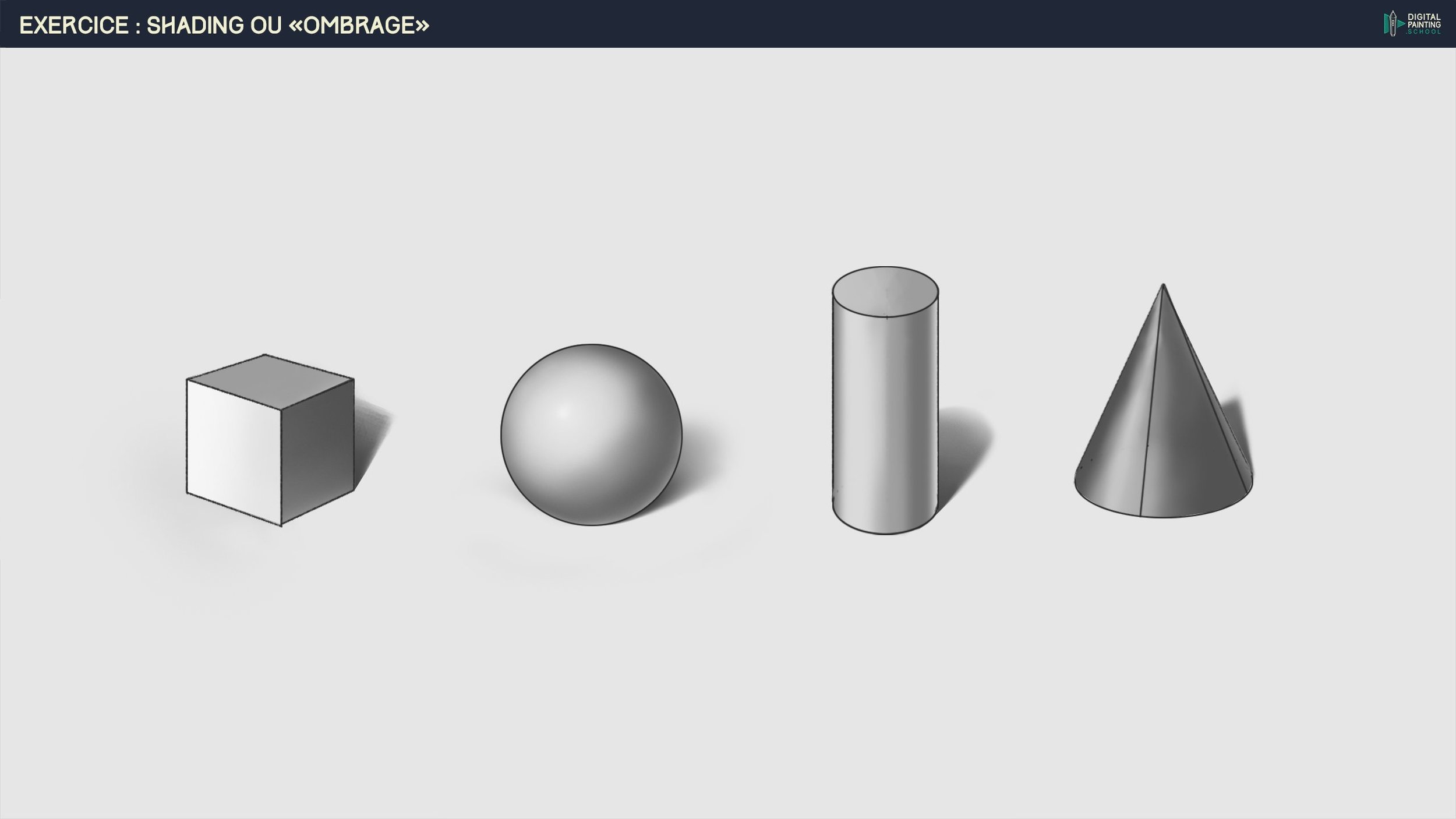The image size is (1456, 819).
Task: Click the highlight spot on the sphere
Action: (564, 412)
